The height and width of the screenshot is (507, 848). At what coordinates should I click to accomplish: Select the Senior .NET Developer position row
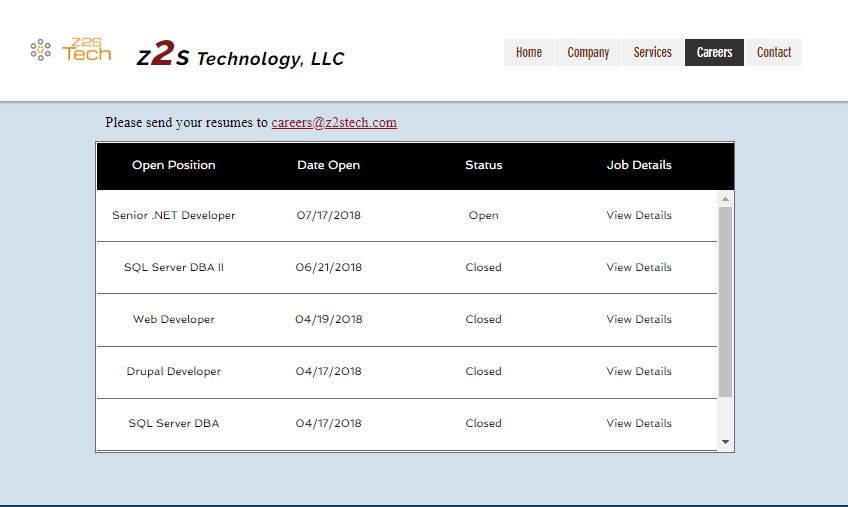click(x=407, y=215)
